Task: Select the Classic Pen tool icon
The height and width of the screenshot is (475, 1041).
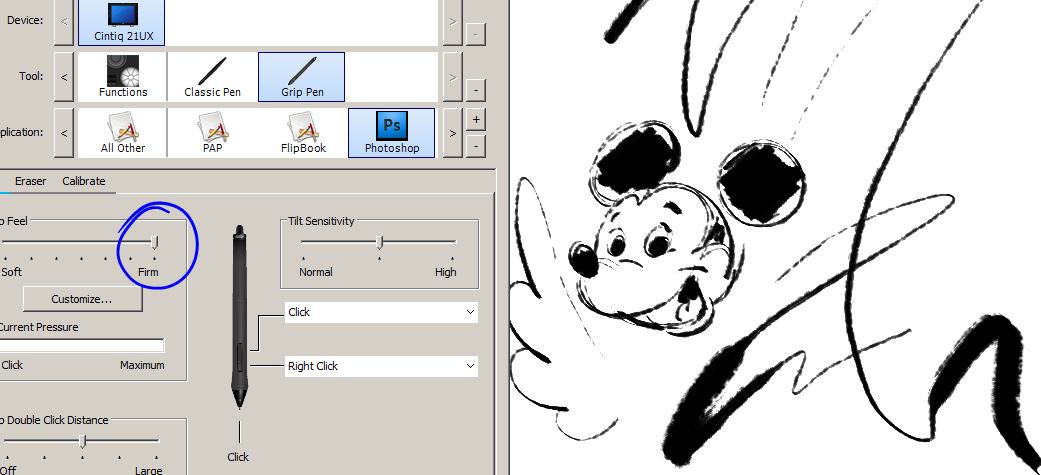Action: 212,76
